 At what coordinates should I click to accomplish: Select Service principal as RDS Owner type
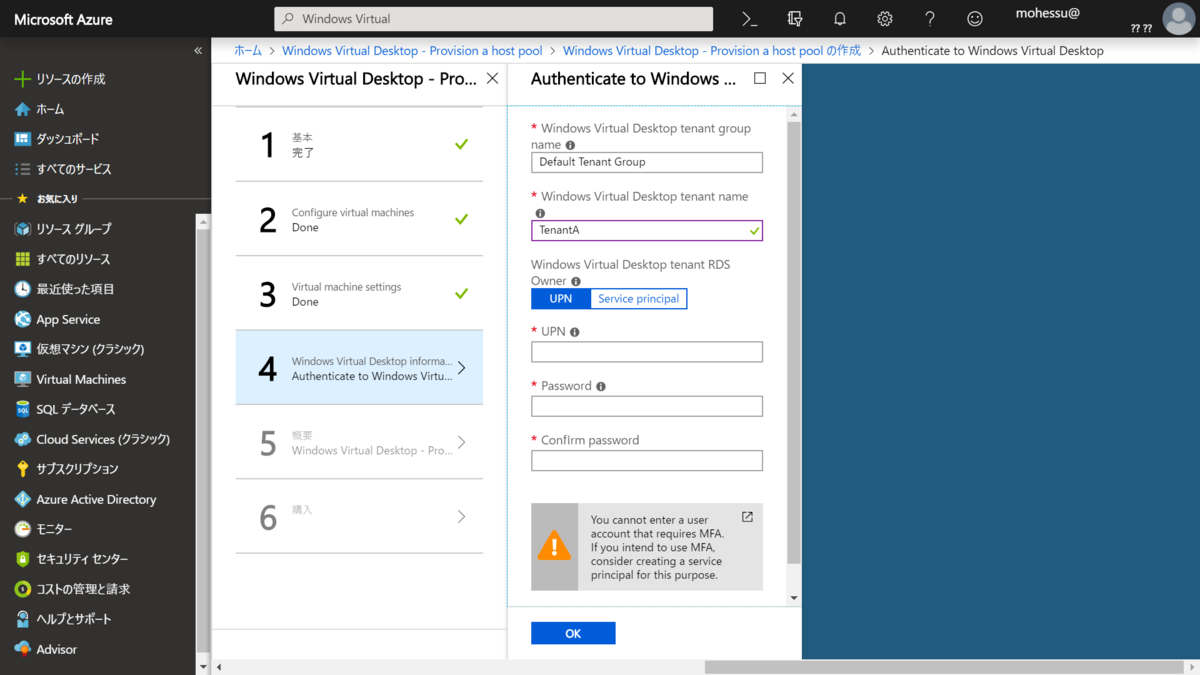(x=638, y=298)
